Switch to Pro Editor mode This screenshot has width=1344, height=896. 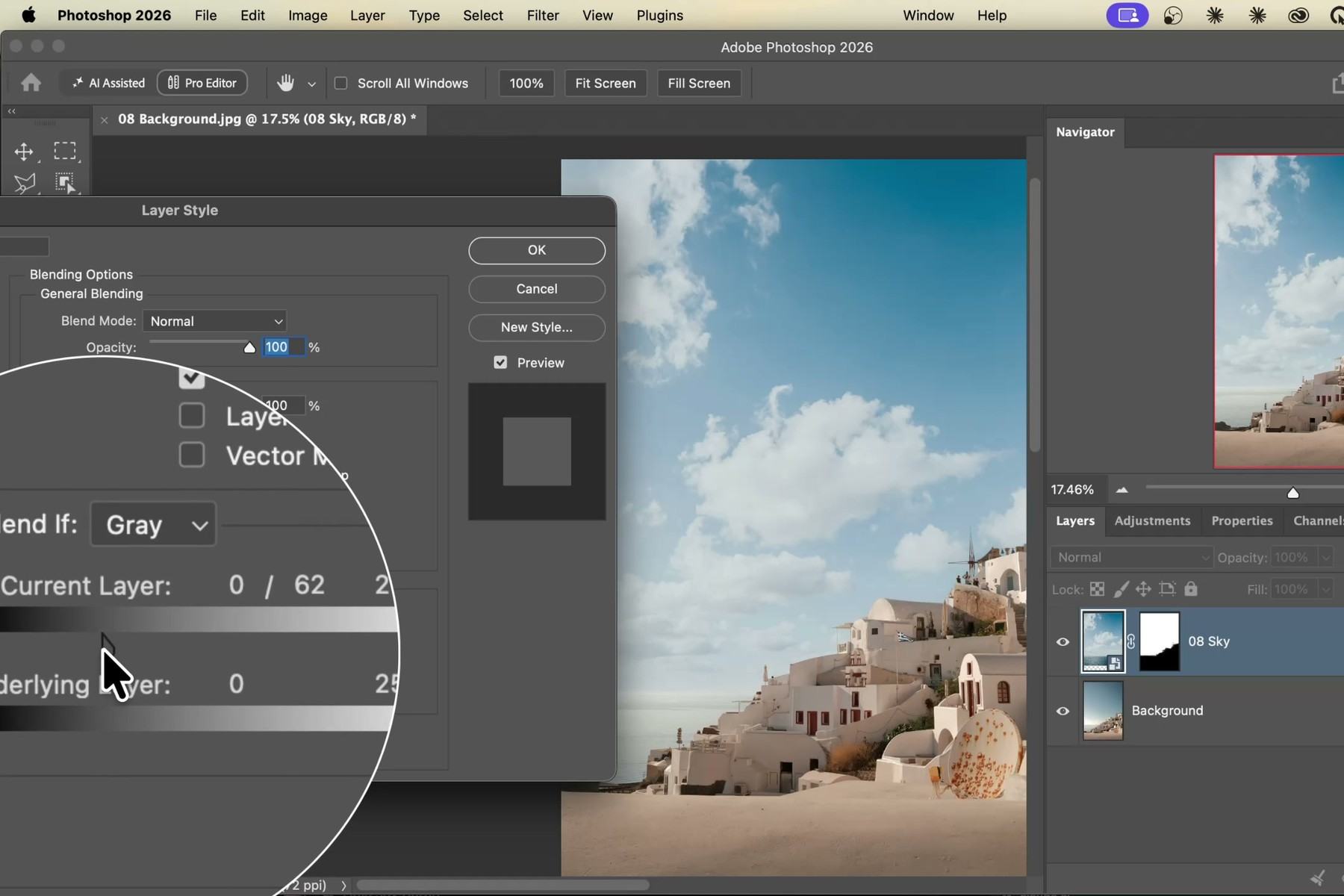click(202, 83)
